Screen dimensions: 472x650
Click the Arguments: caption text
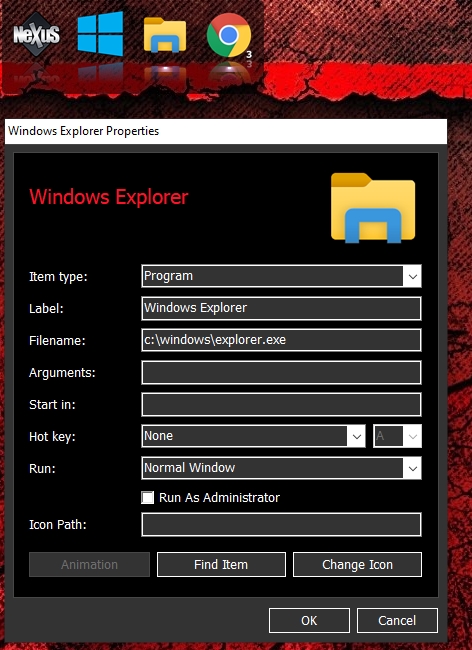[x=62, y=373]
